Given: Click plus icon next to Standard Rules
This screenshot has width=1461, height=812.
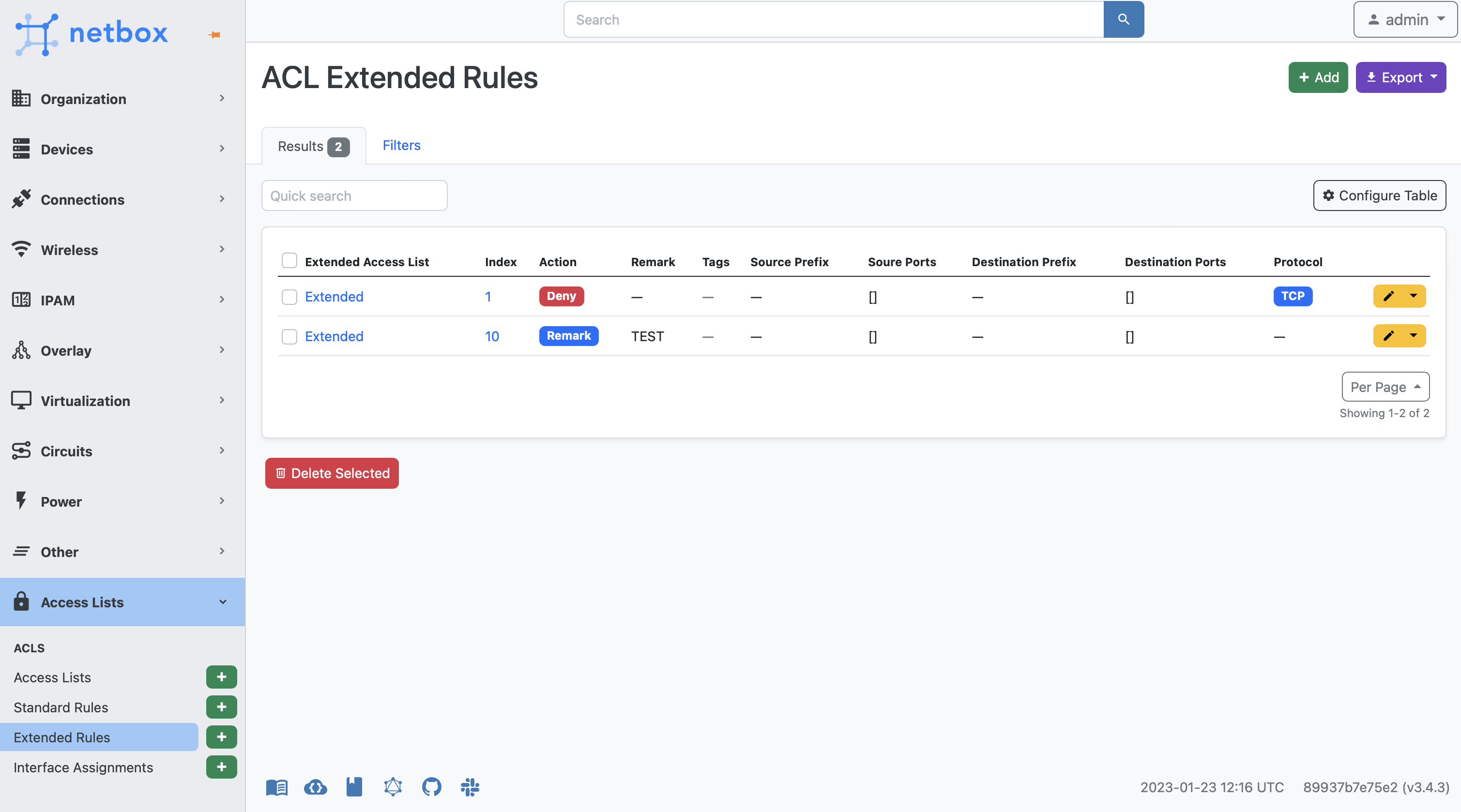Looking at the screenshot, I should point(221,707).
